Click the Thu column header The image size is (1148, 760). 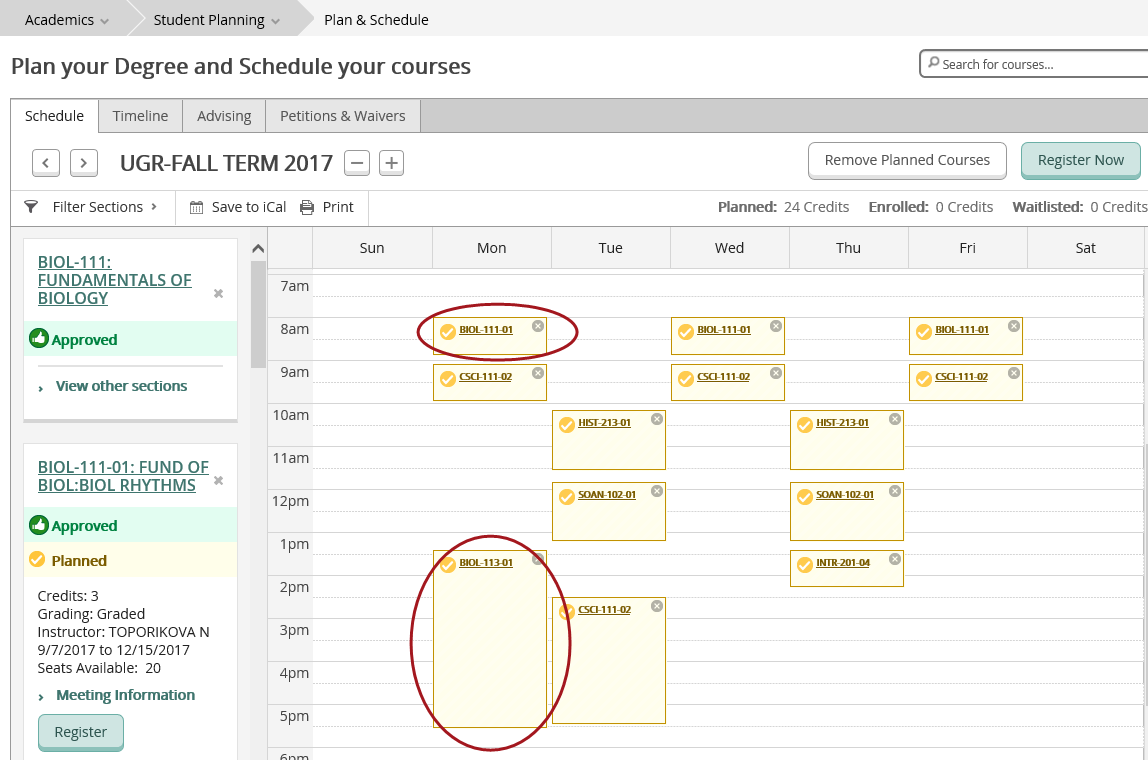[848, 248]
